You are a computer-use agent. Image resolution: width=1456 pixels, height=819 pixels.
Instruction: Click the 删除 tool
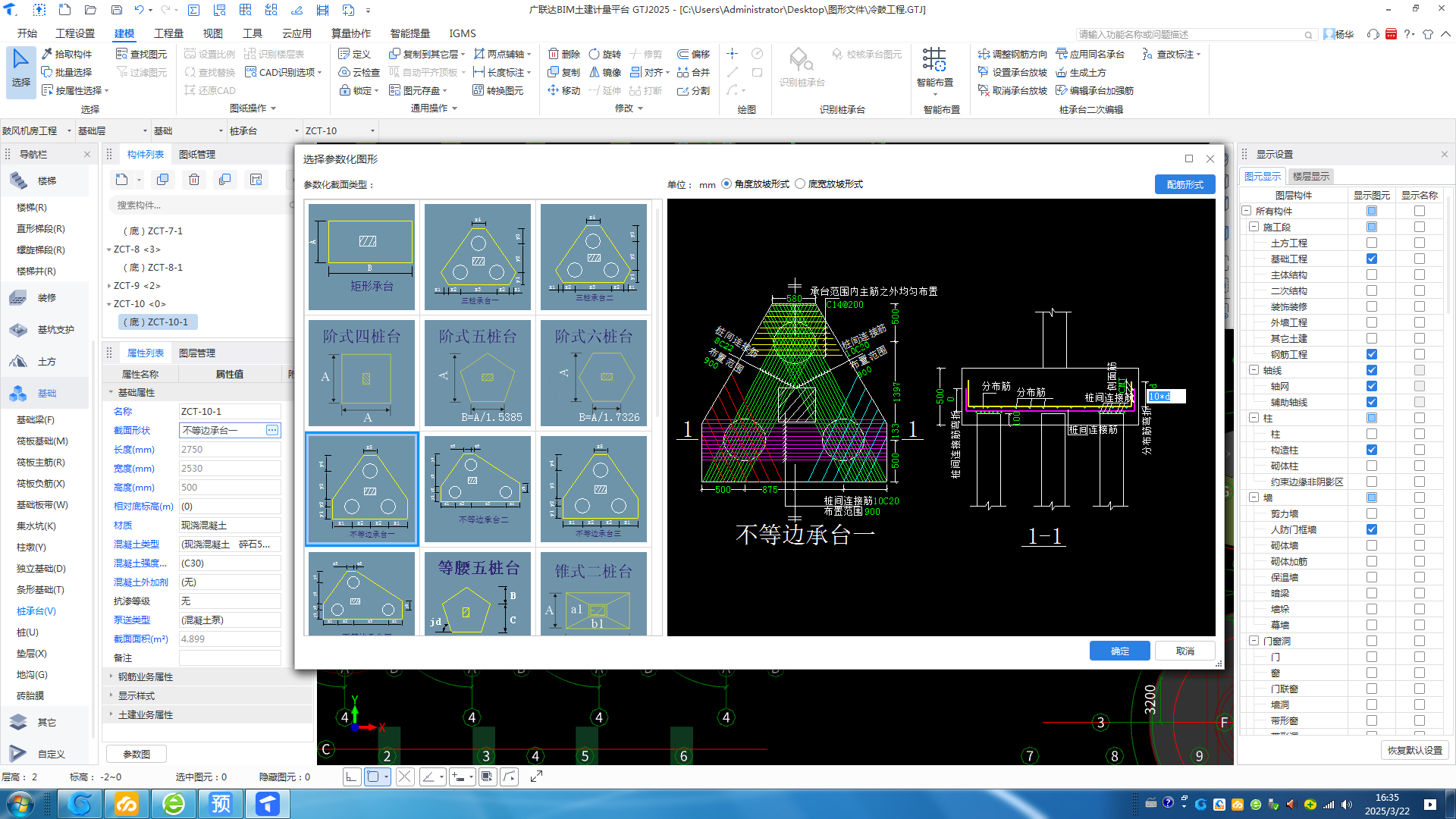click(x=564, y=54)
